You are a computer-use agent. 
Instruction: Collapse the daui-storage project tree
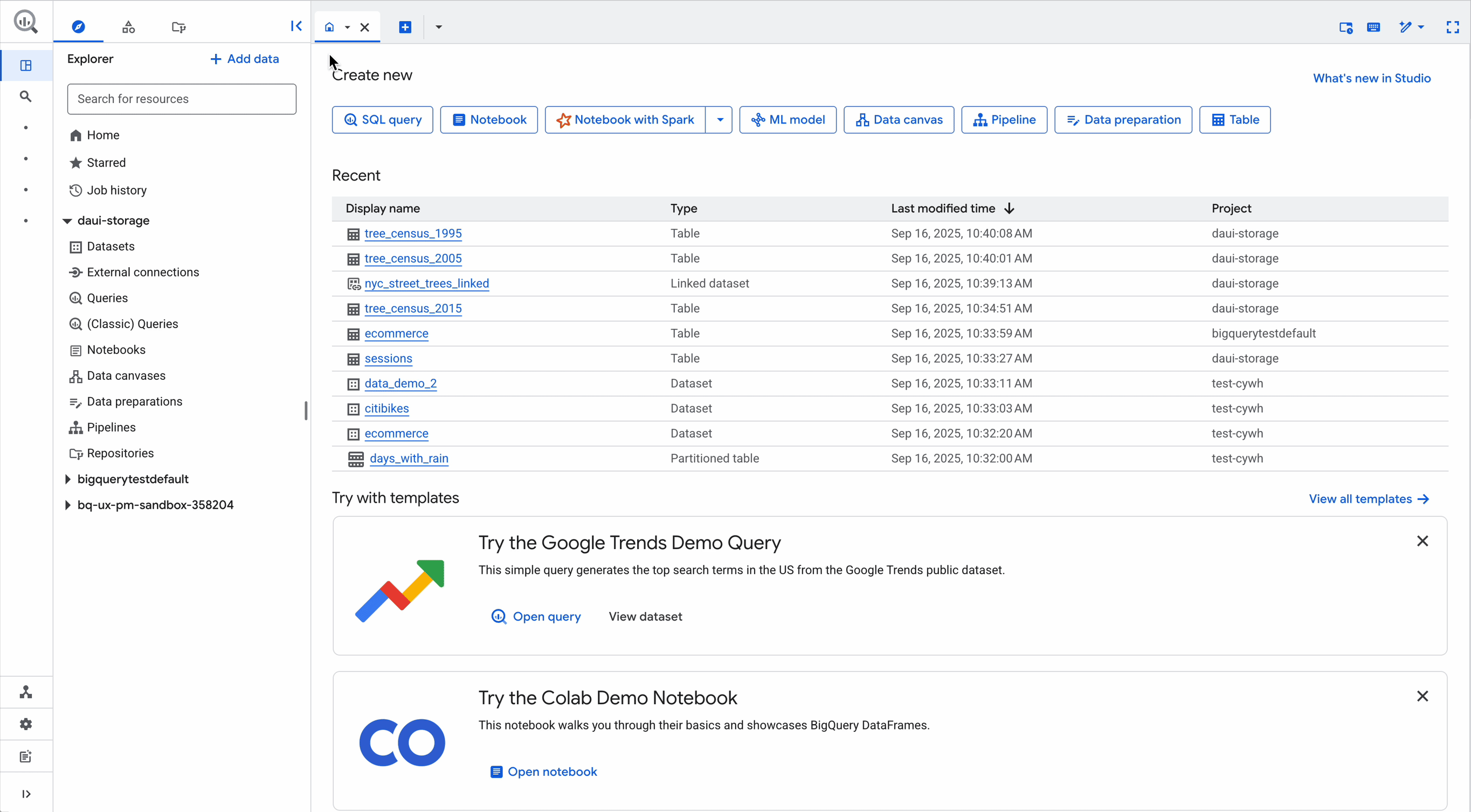67,221
